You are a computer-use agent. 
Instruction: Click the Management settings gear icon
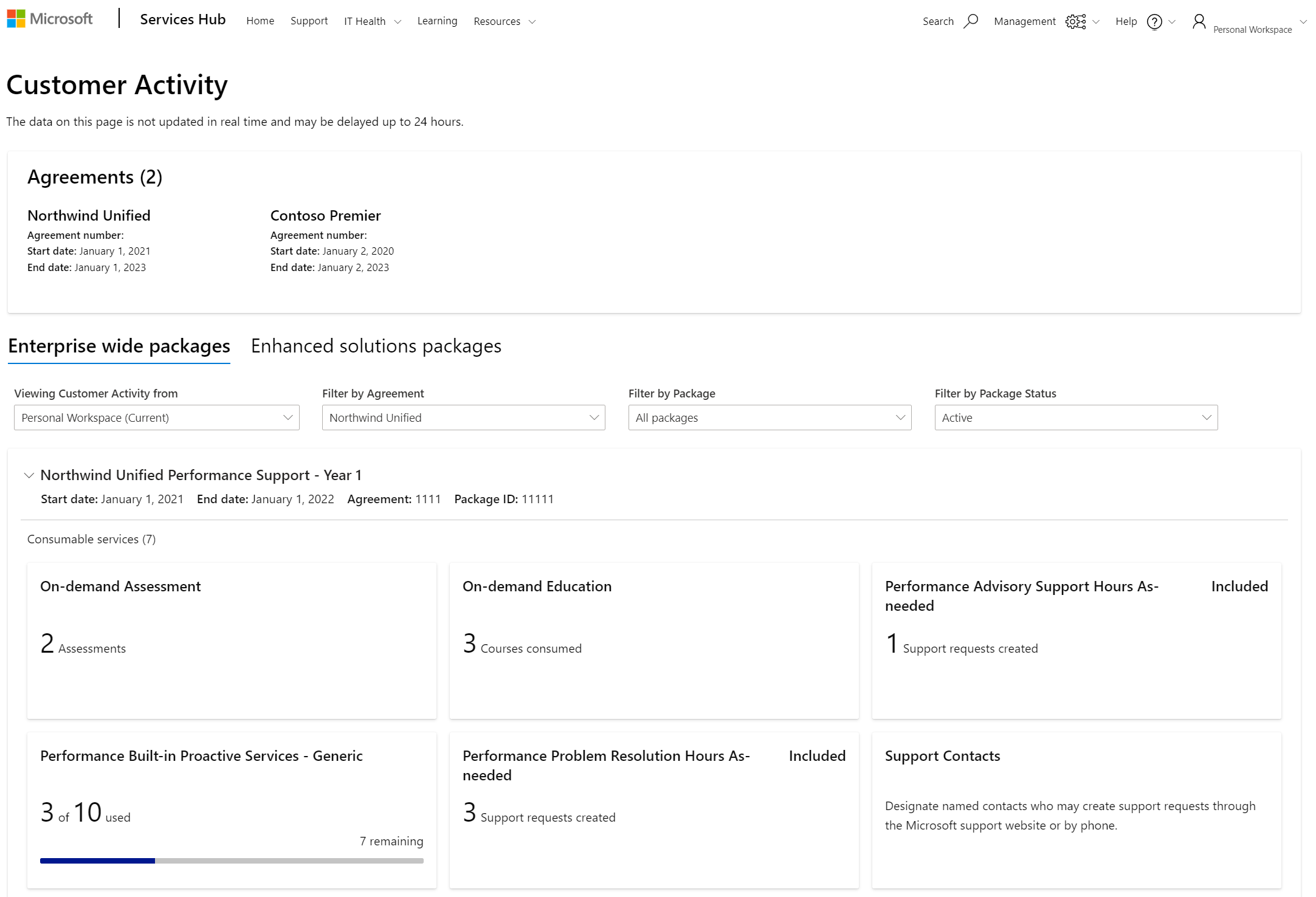click(x=1075, y=20)
